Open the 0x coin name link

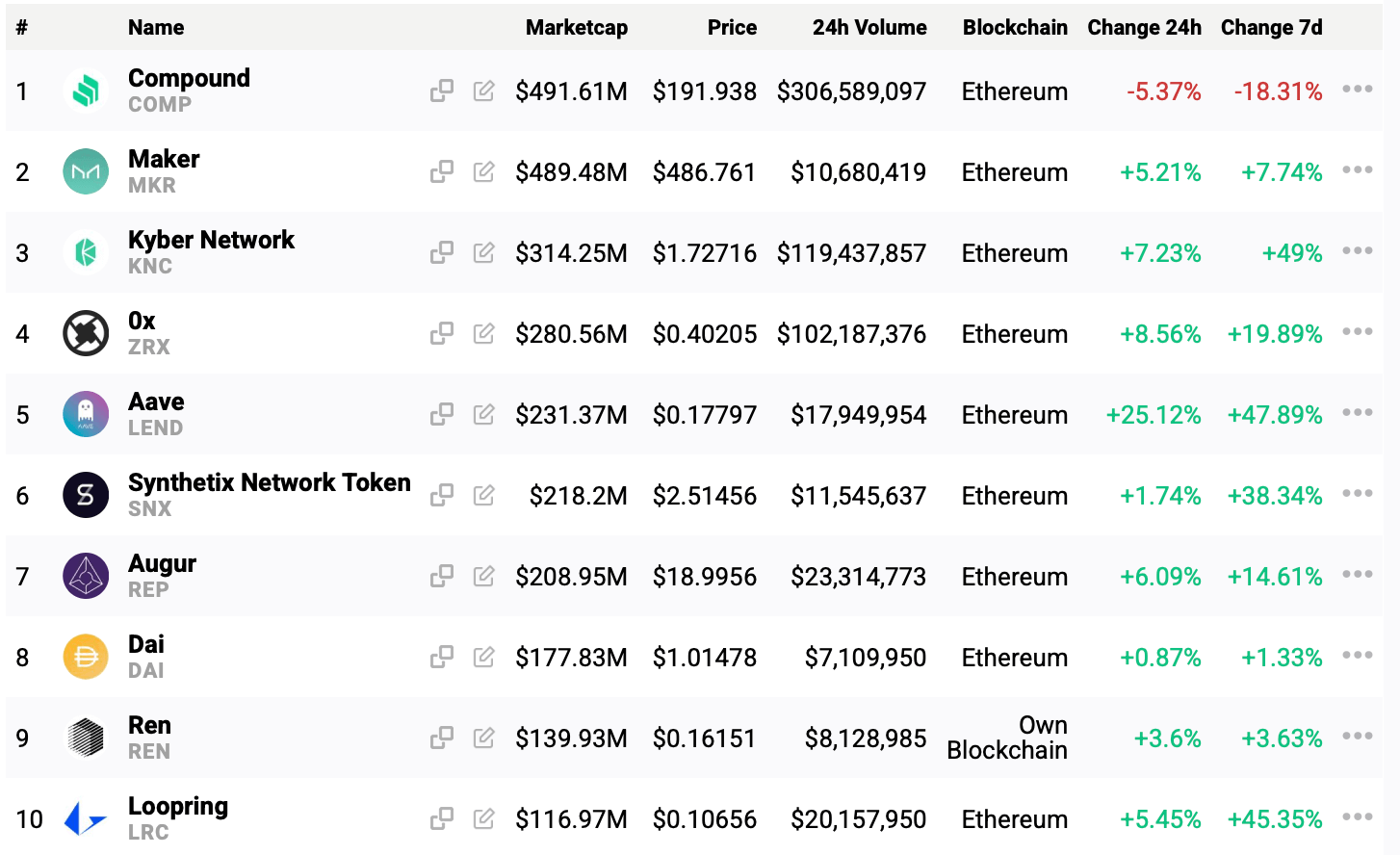pyautogui.click(x=142, y=321)
